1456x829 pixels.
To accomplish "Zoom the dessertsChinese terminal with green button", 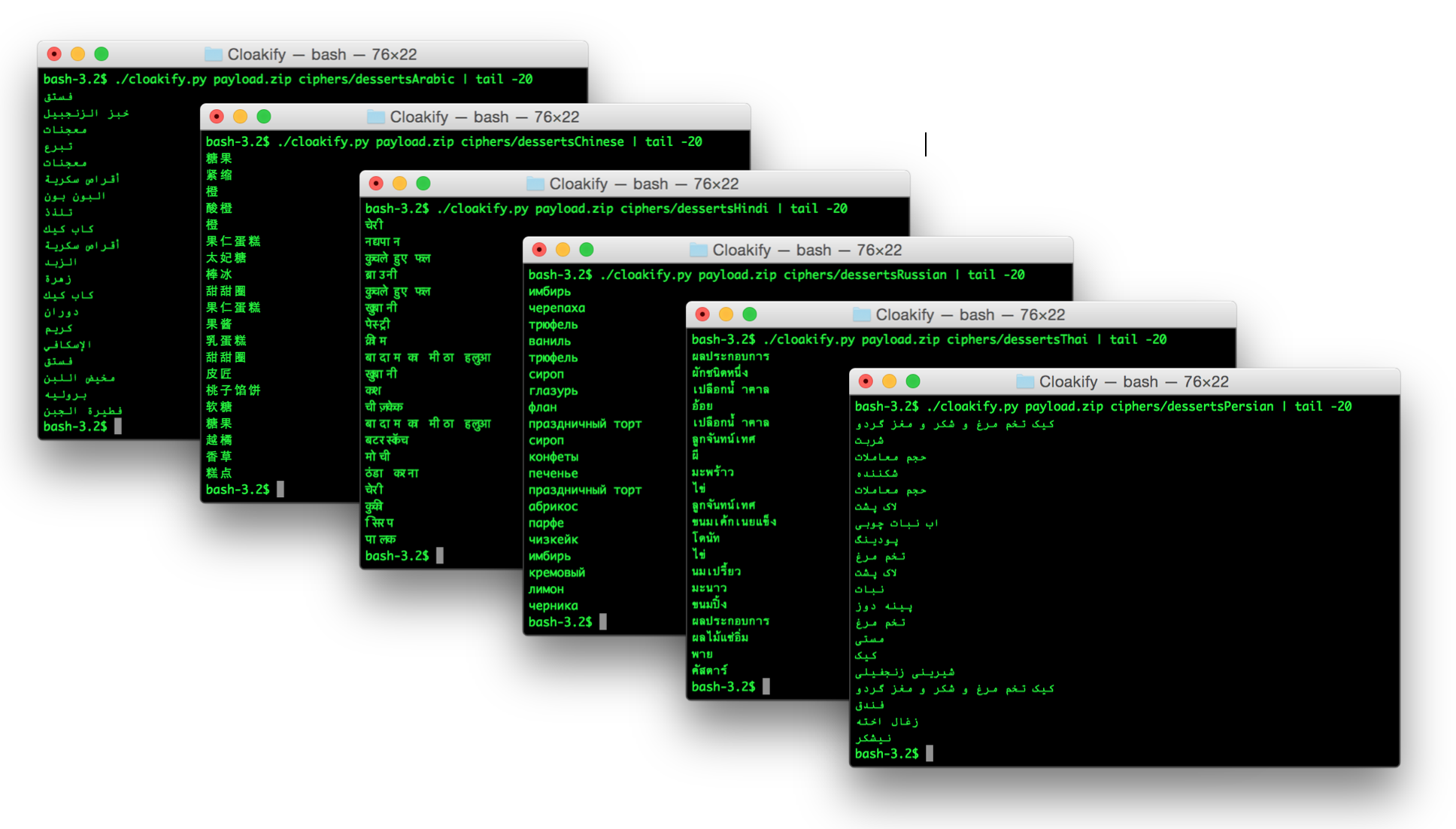I will 264,117.
